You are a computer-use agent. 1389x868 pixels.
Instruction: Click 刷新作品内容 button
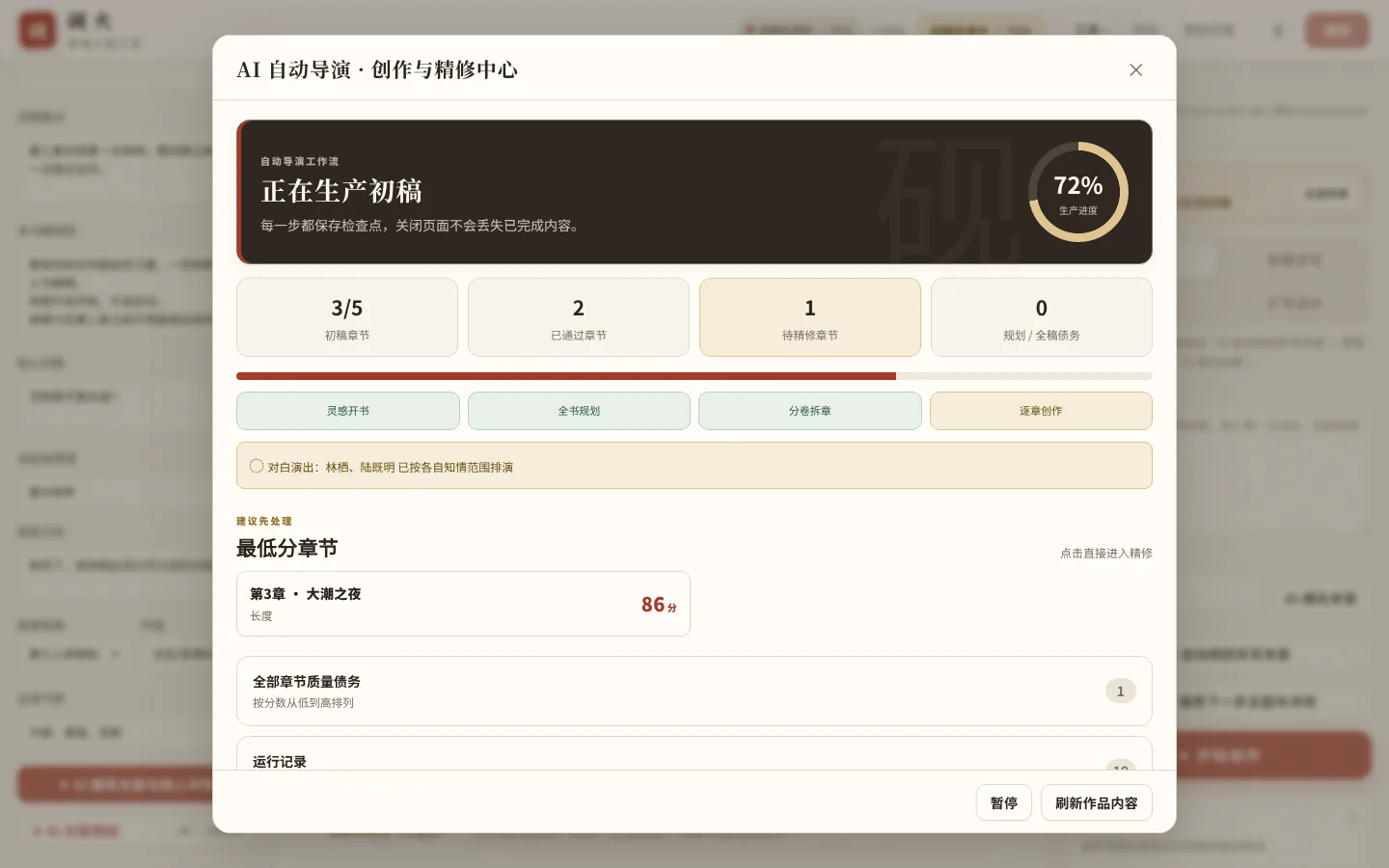pos(1097,803)
